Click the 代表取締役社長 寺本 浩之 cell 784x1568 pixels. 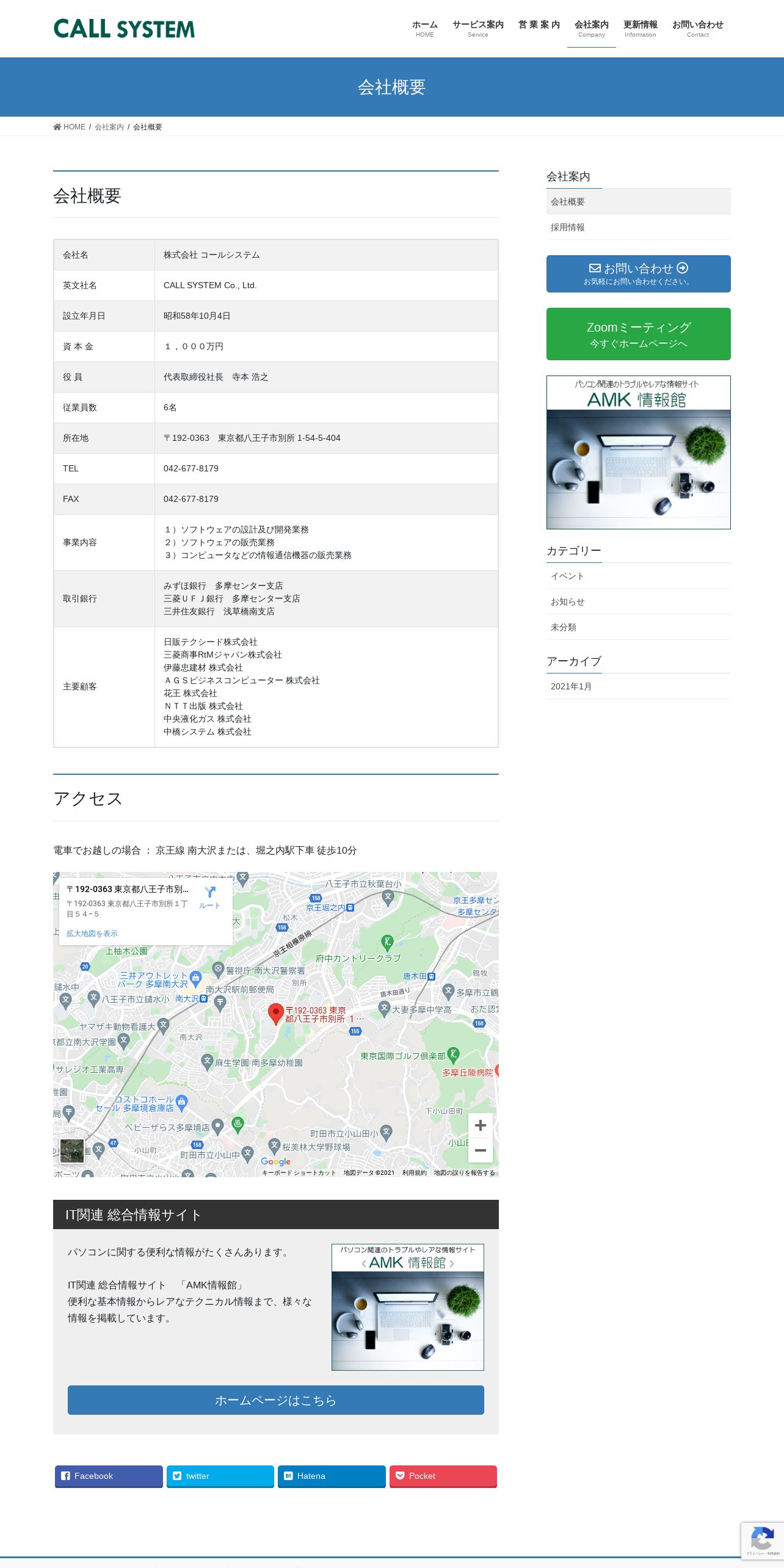326,377
